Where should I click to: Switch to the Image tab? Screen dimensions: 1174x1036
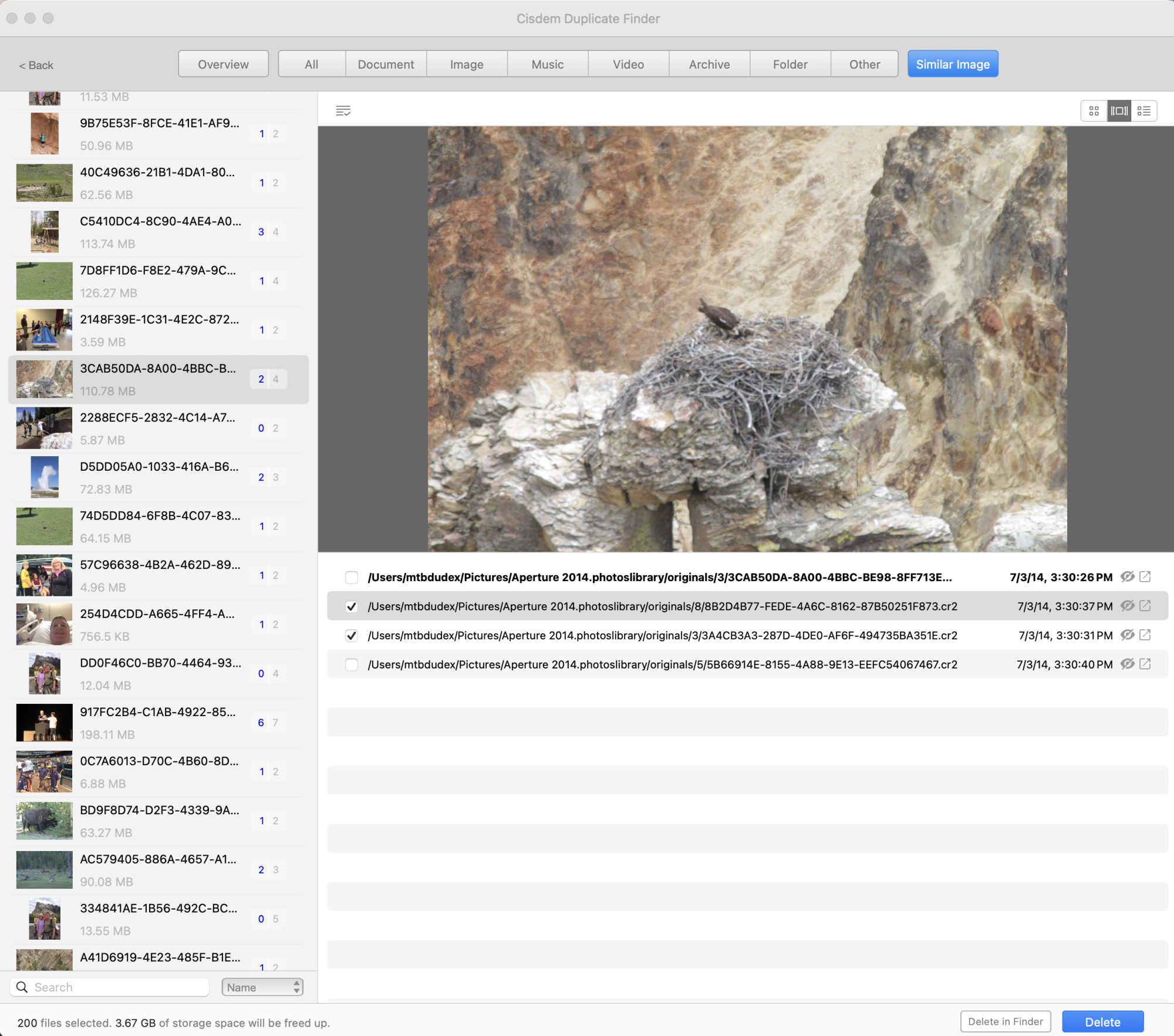[467, 64]
